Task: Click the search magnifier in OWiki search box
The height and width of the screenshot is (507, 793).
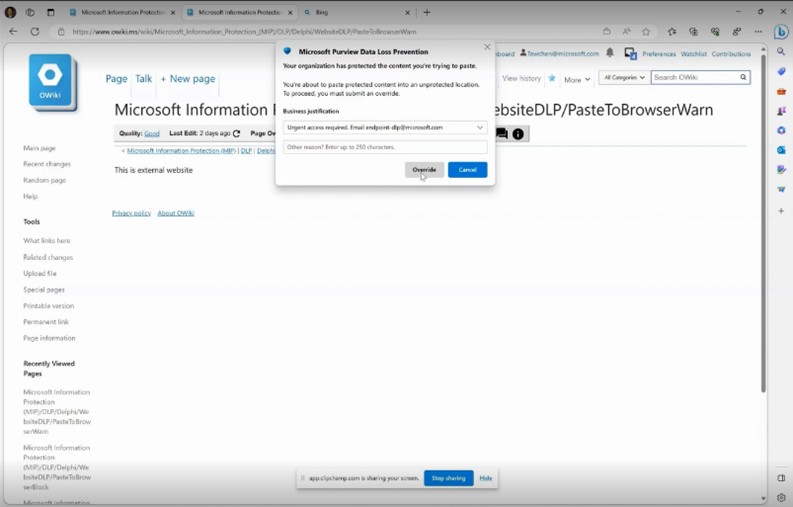Action: (743, 77)
